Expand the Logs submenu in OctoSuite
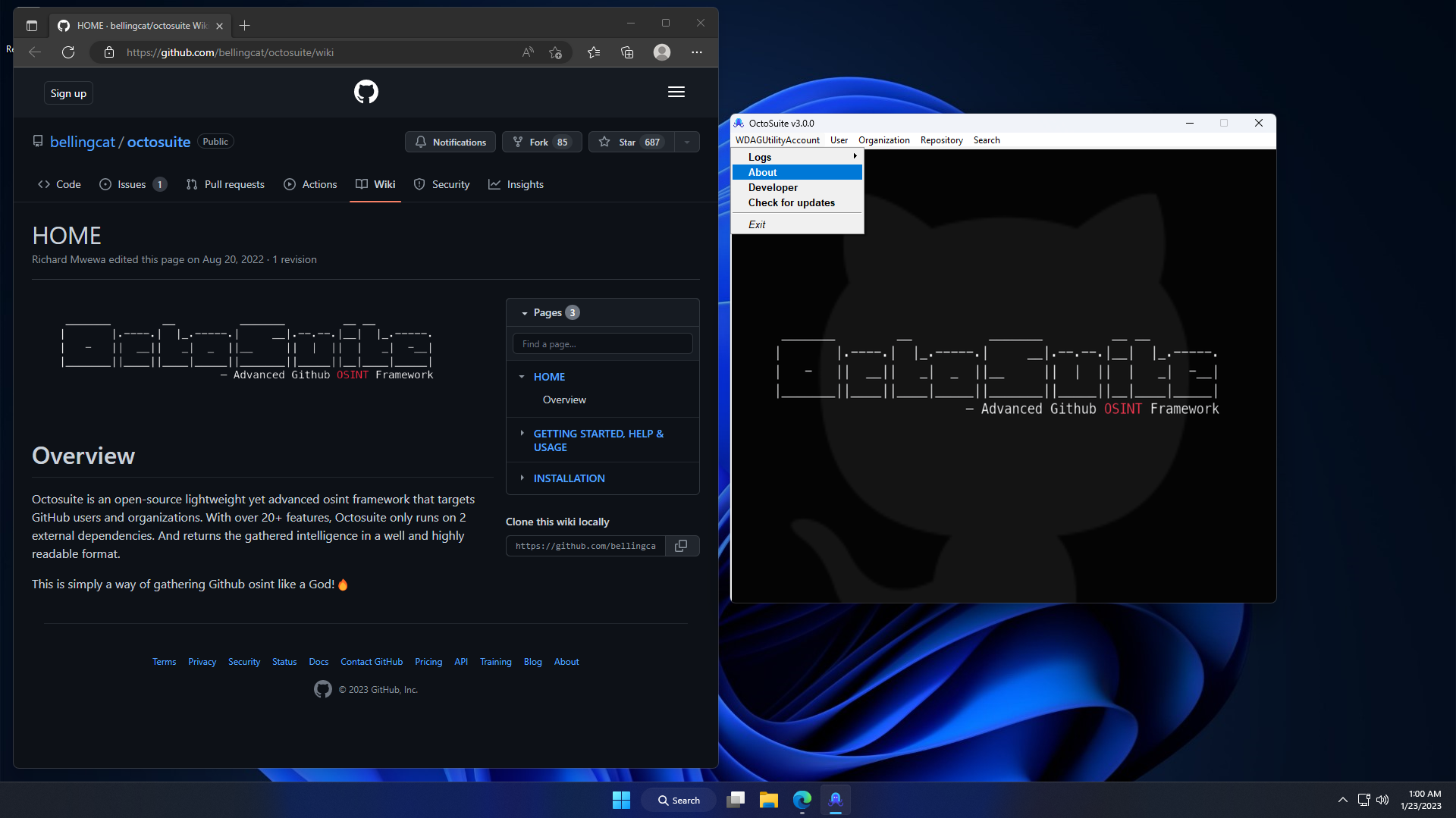Image resolution: width=1456 pixels, height=818 pixels. click(x=797, y=157)
